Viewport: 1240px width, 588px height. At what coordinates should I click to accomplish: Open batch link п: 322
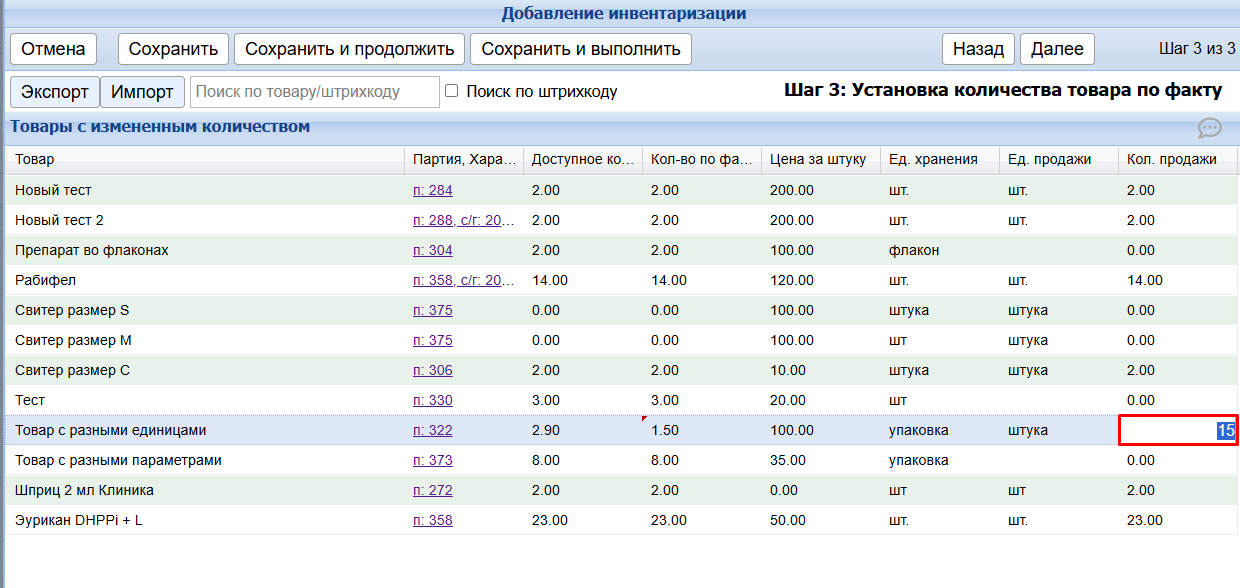pyautogui.click(x=432, y=430)
